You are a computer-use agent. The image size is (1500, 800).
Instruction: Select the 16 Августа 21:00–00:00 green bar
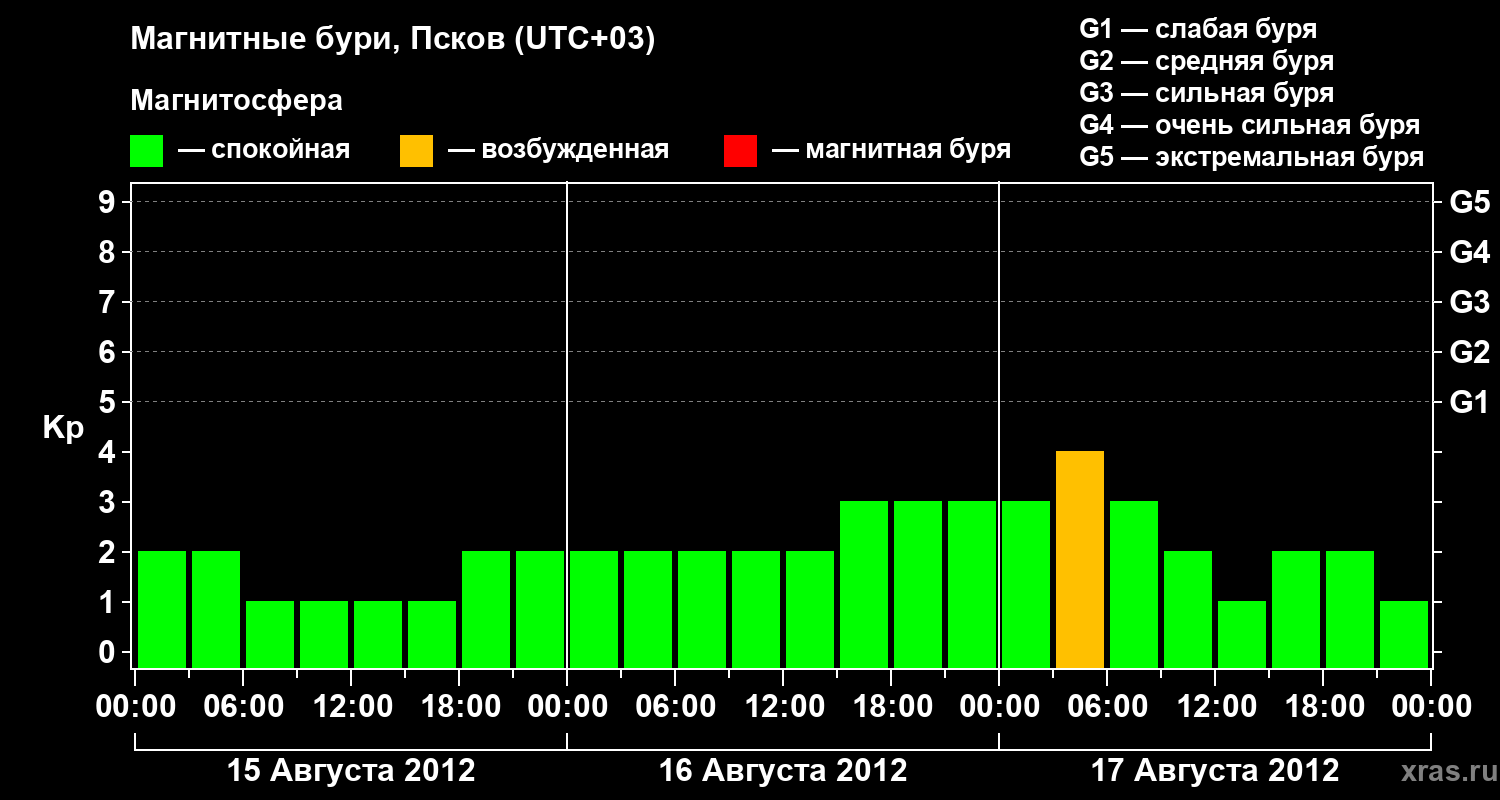coord(972,584)
